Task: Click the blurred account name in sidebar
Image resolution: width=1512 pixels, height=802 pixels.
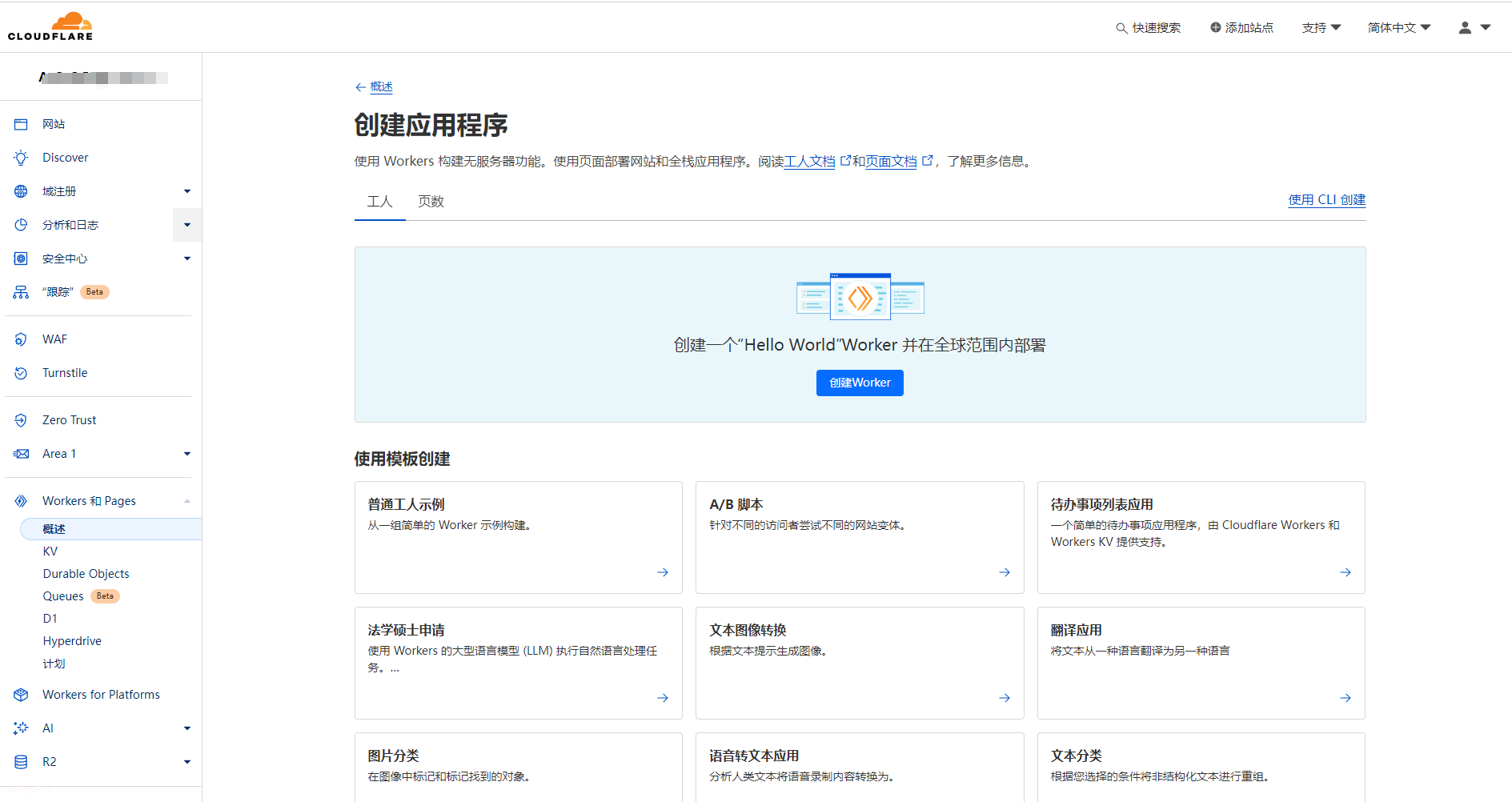Action: (103, 78)
